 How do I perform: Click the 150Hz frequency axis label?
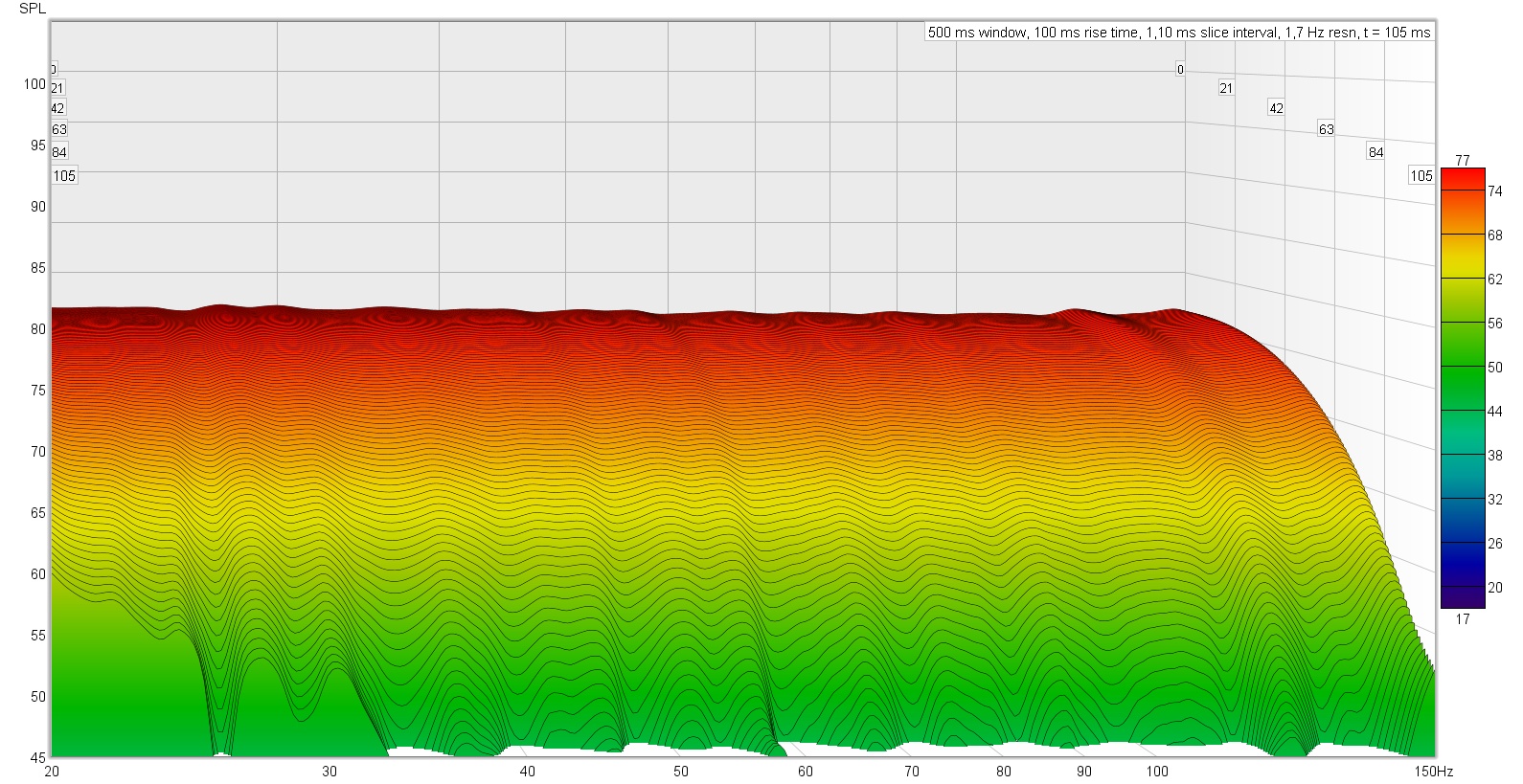click(1435, 772)
